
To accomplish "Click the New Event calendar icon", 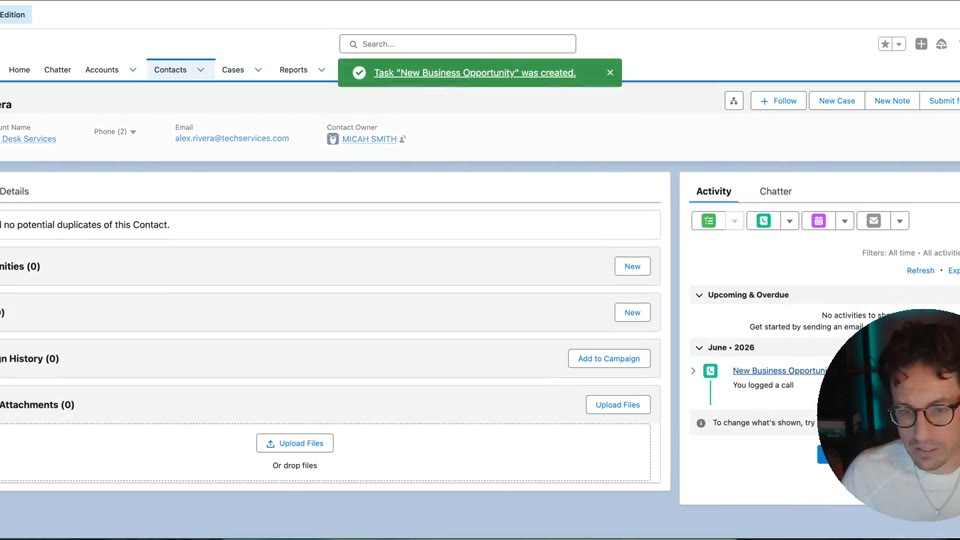I will (819, 220).
